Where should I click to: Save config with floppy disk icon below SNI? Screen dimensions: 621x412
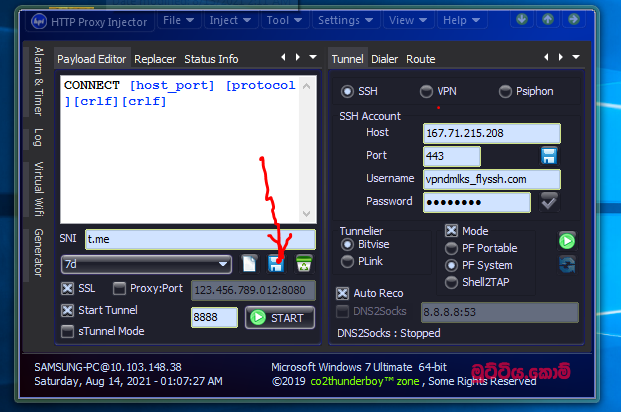coord(276,264)
